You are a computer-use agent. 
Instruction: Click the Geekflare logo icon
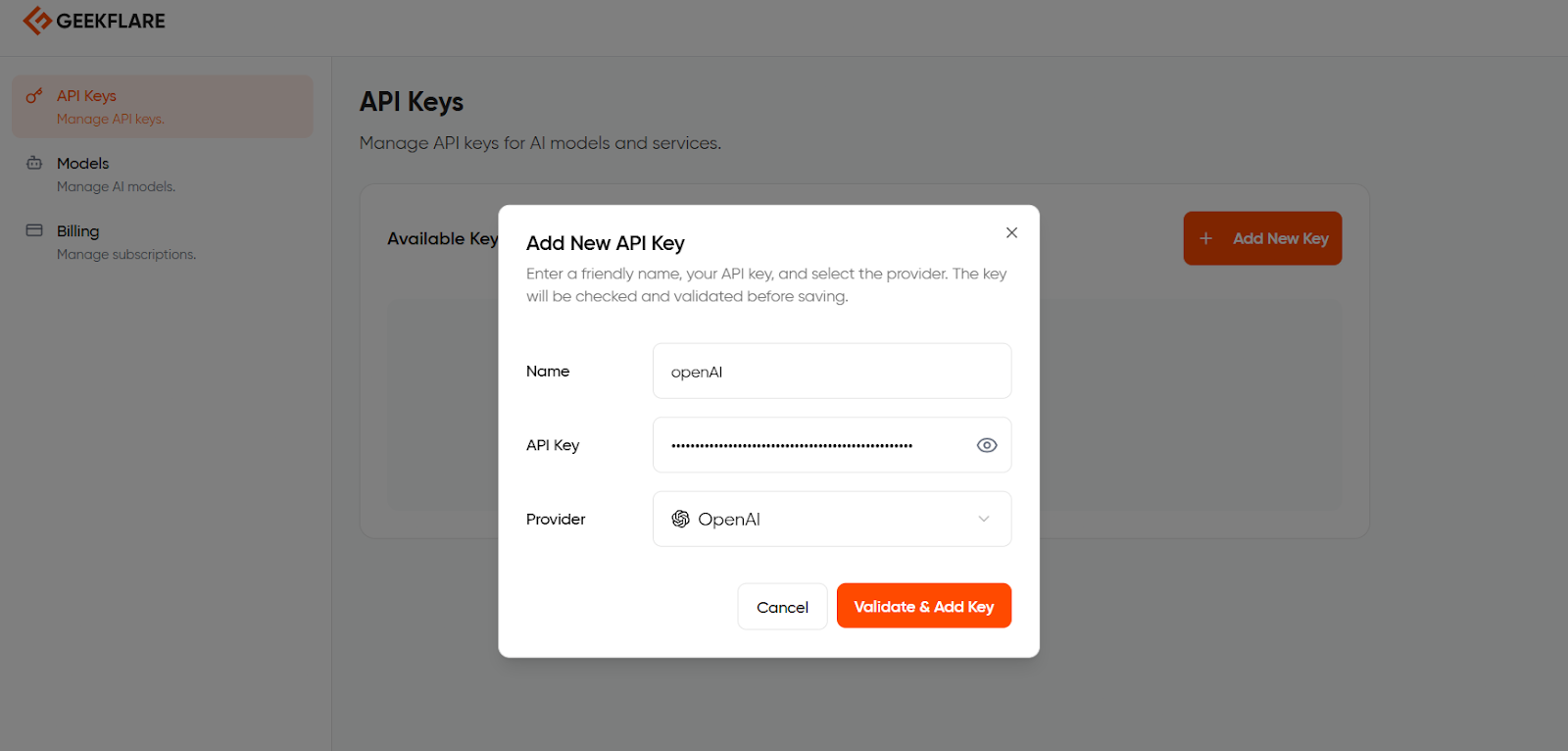tap(37, 21)
